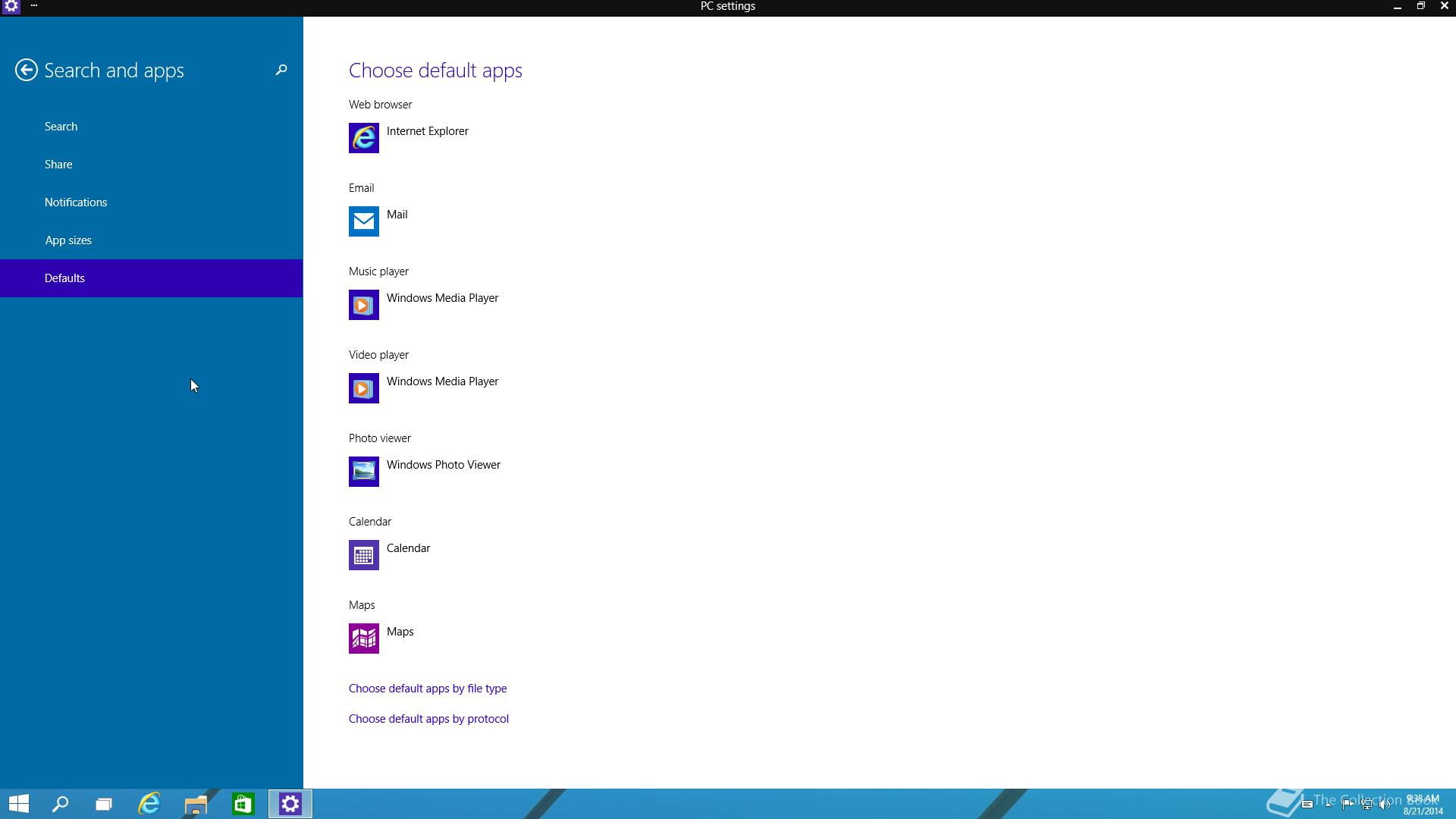Click the Windows Media Player icon under Music player
This screenshot has width=1456, height=819.
tap(364, 305)
